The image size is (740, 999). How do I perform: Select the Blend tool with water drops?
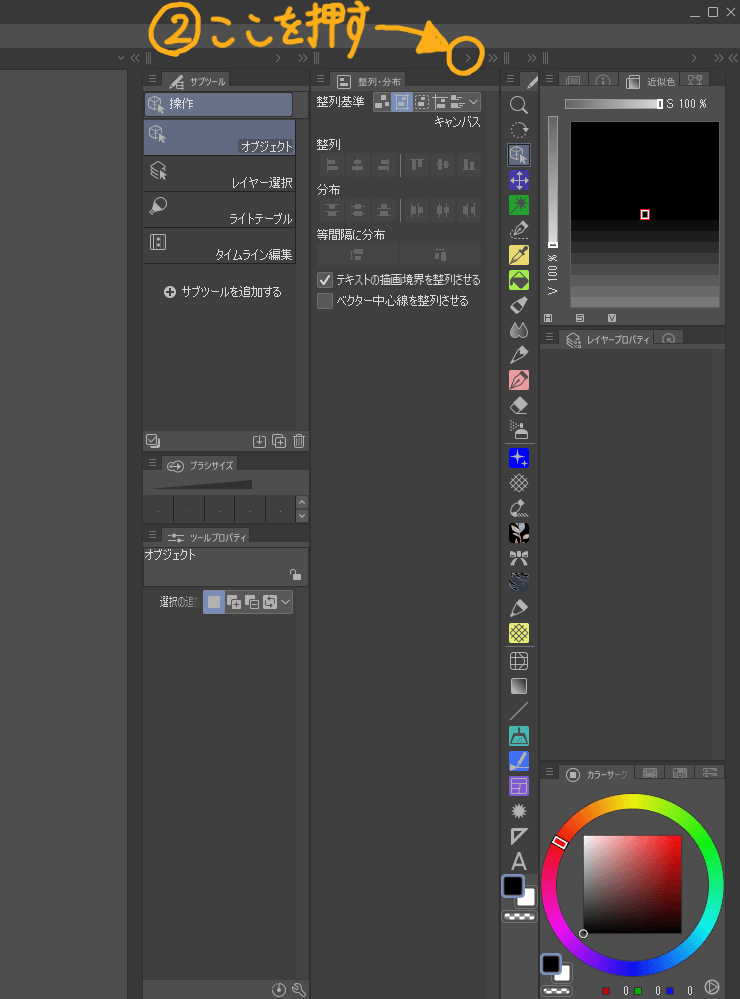(x=519, y=330)
